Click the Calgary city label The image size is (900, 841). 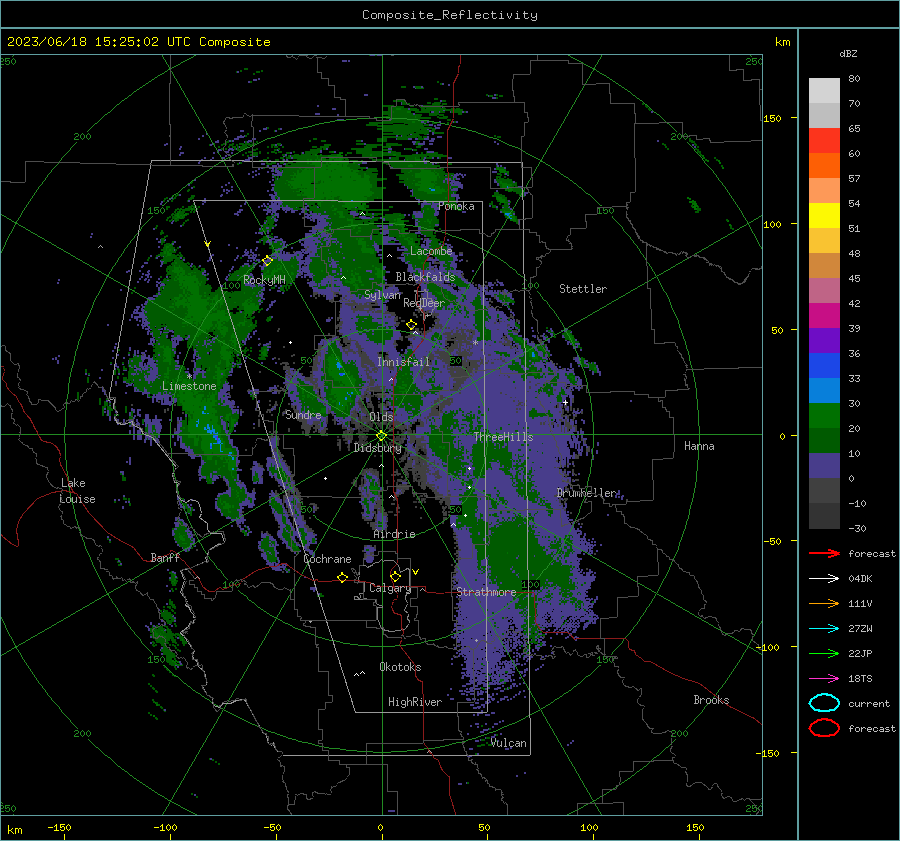tap(390, 588)
